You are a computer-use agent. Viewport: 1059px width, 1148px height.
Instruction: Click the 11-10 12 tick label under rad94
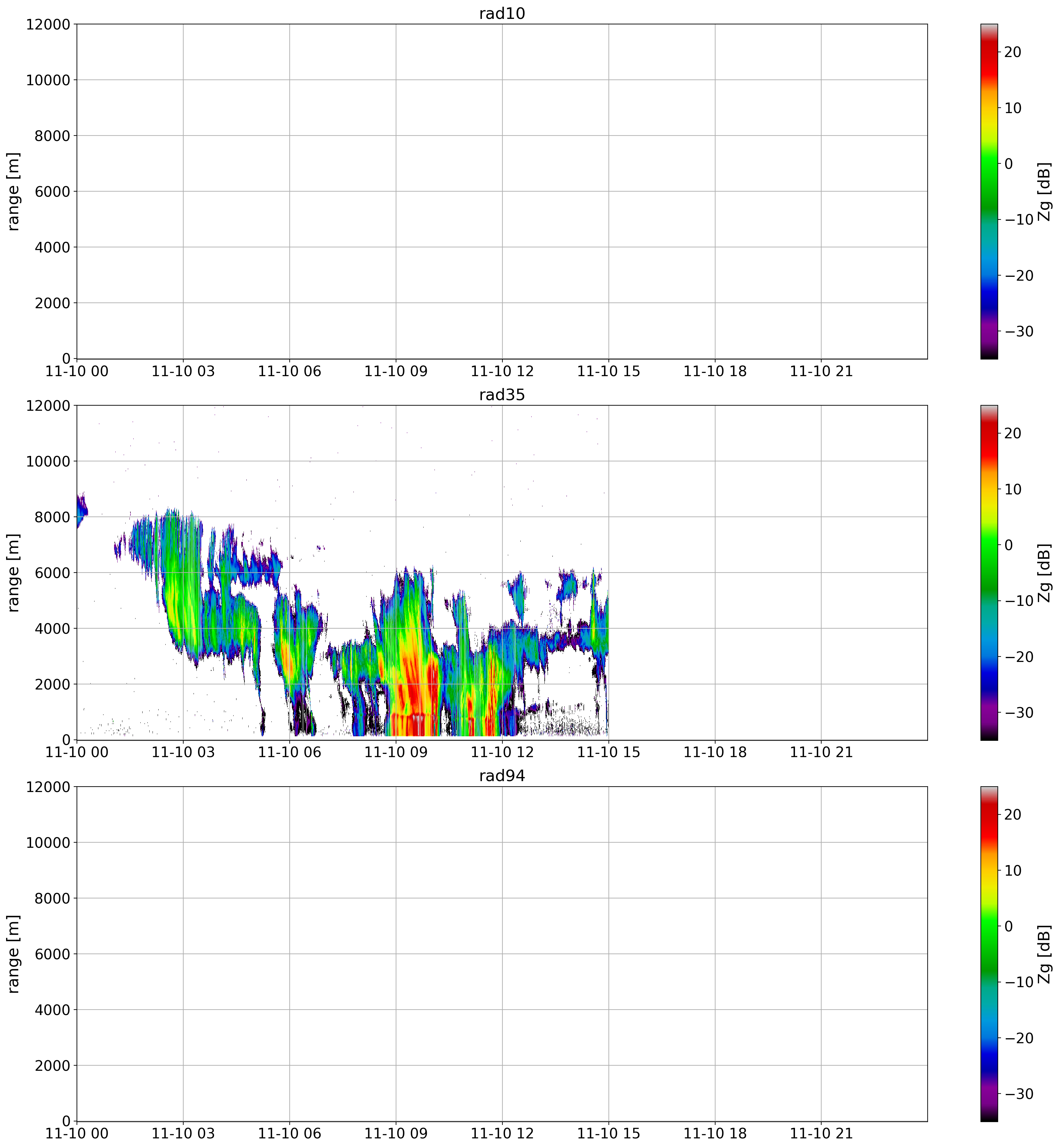[x=502, y=1134]
